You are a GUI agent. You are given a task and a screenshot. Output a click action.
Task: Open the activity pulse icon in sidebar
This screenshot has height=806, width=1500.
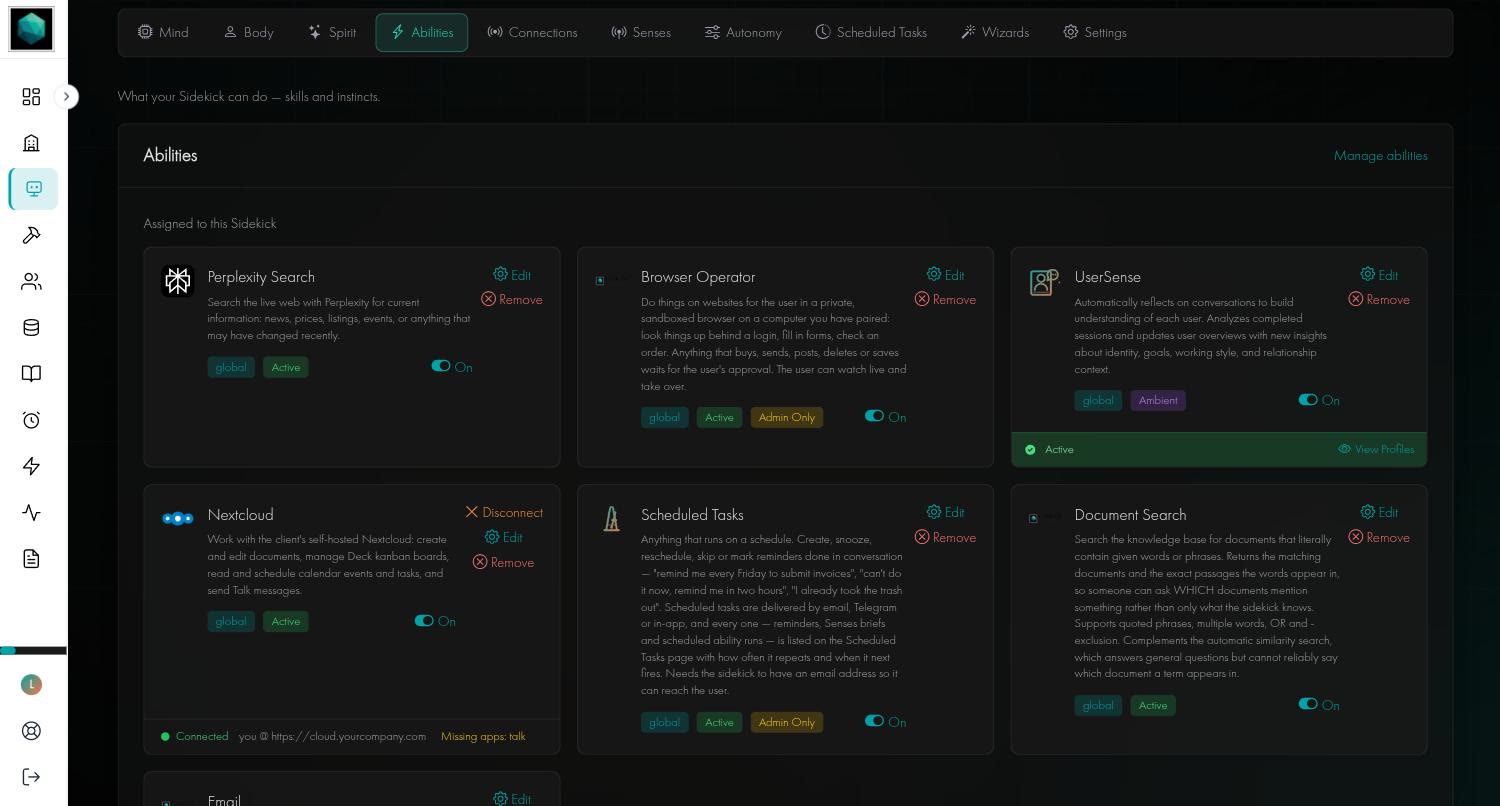31,513
